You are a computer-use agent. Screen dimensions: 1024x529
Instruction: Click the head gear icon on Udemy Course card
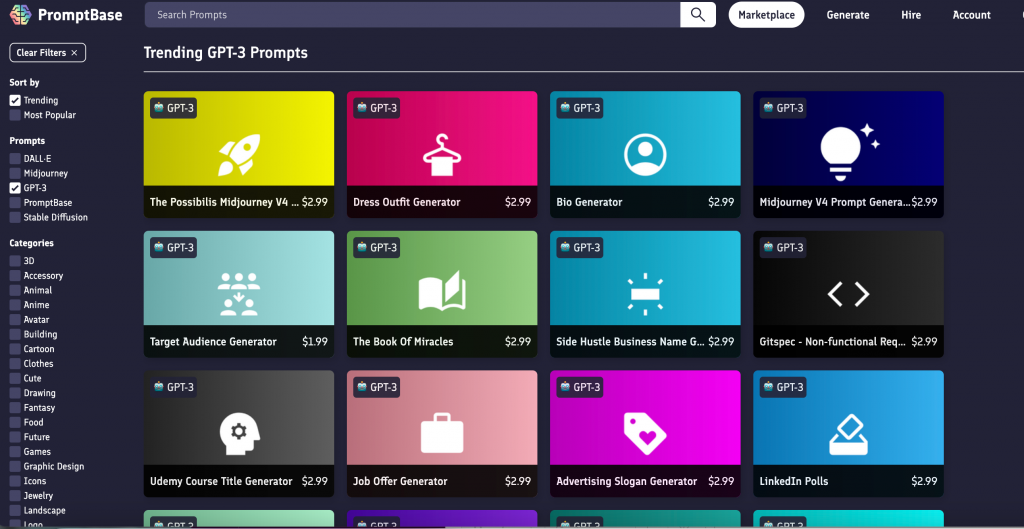click(239, 434)
